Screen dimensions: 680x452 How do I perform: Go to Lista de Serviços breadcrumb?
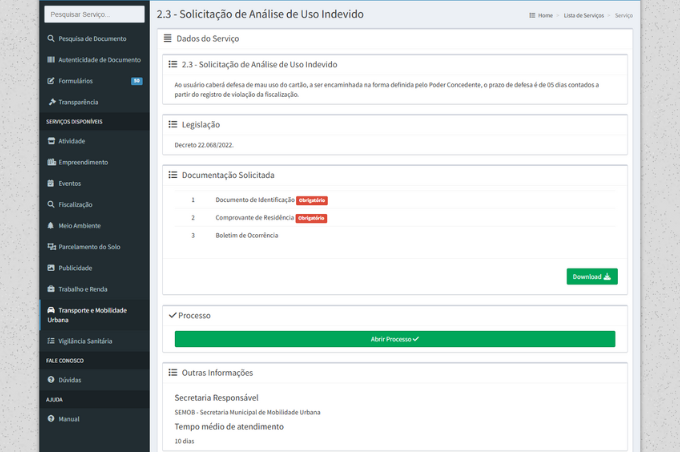point(583,16)
